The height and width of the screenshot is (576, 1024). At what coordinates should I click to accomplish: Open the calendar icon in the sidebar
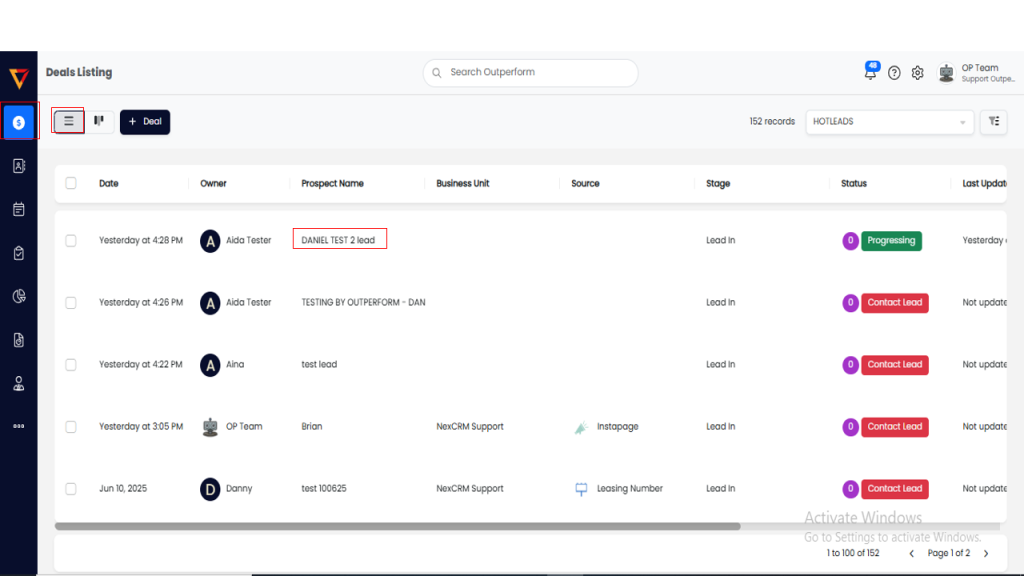19,210
